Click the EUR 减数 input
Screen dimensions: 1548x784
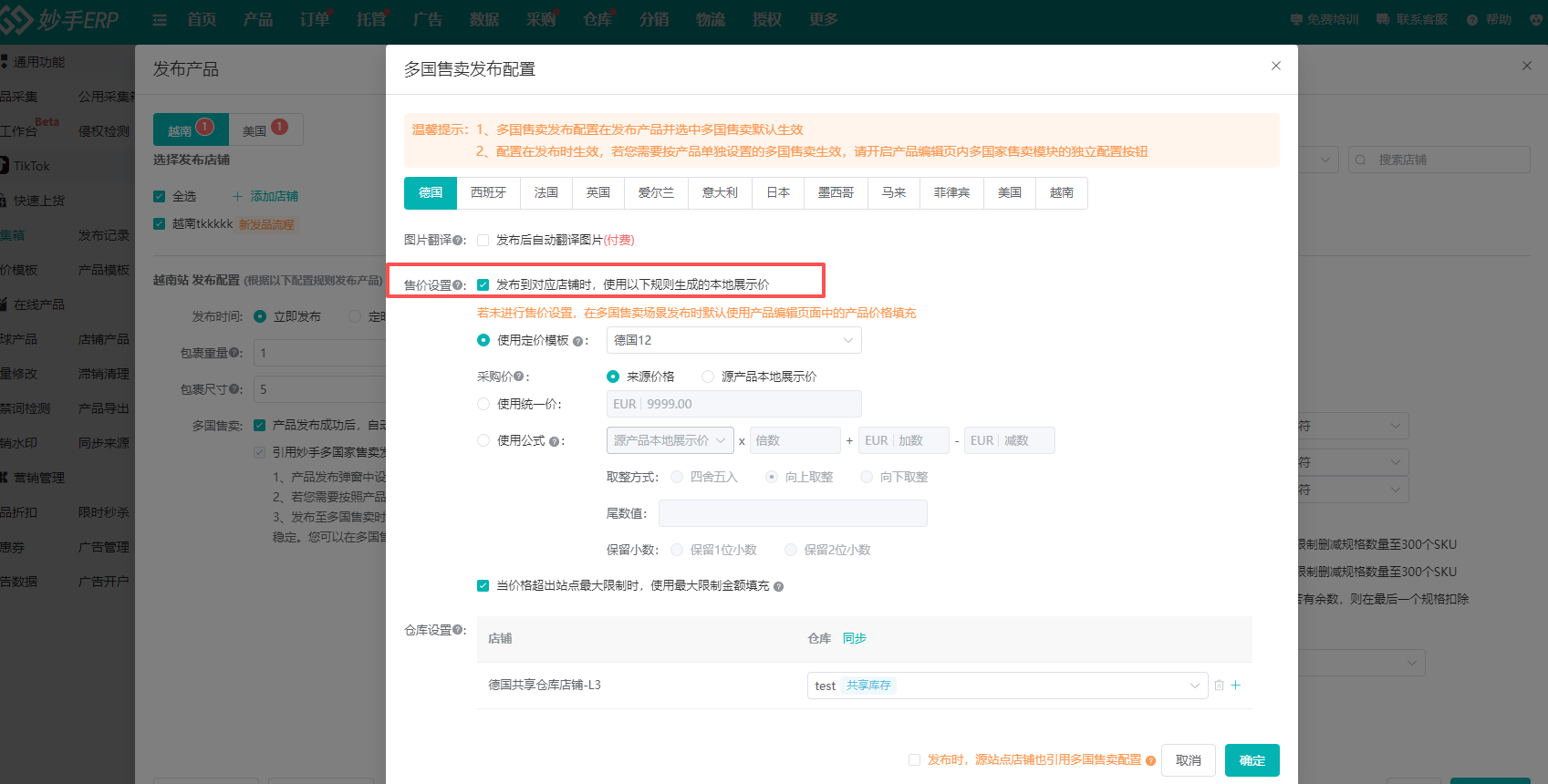coord(1010,440)
